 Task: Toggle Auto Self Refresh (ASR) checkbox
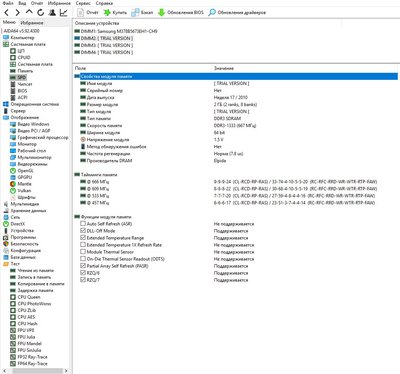coord(83,224)
